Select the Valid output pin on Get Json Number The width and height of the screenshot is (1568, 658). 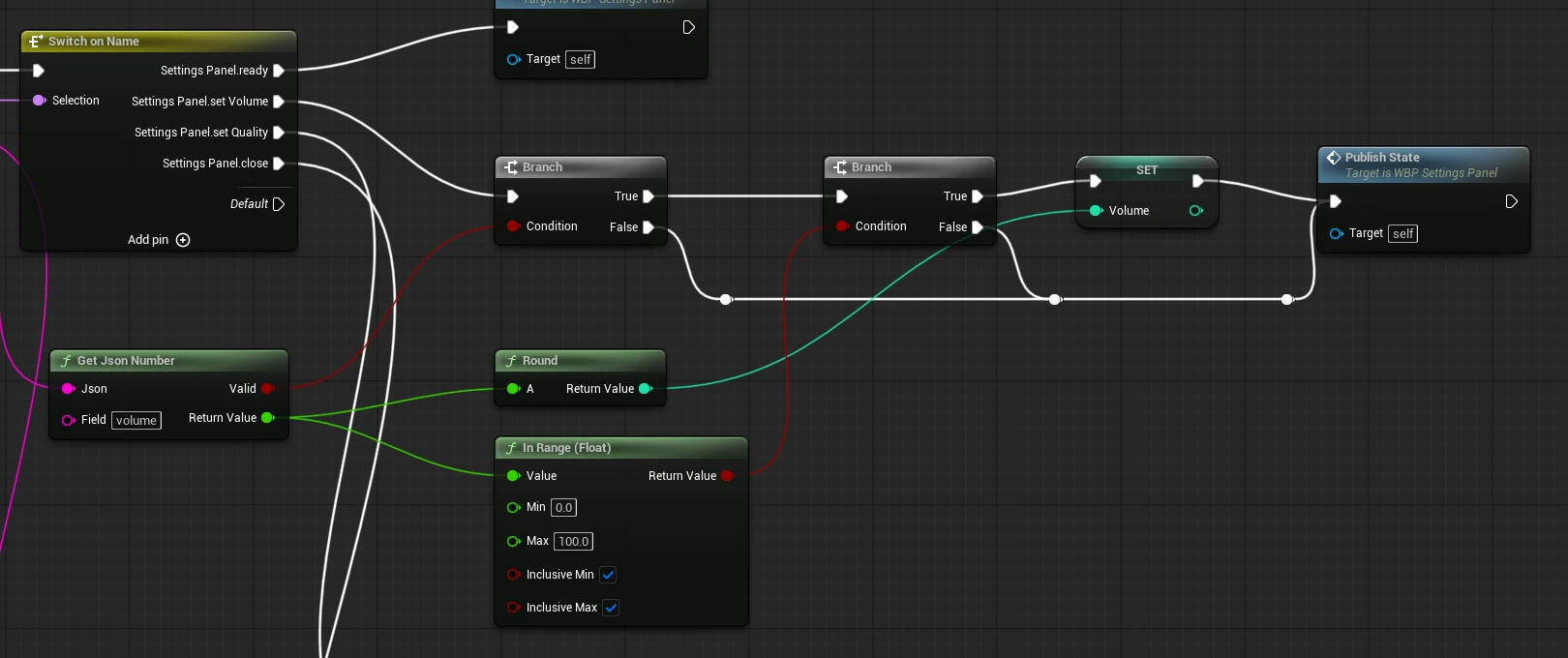[268, 389]
